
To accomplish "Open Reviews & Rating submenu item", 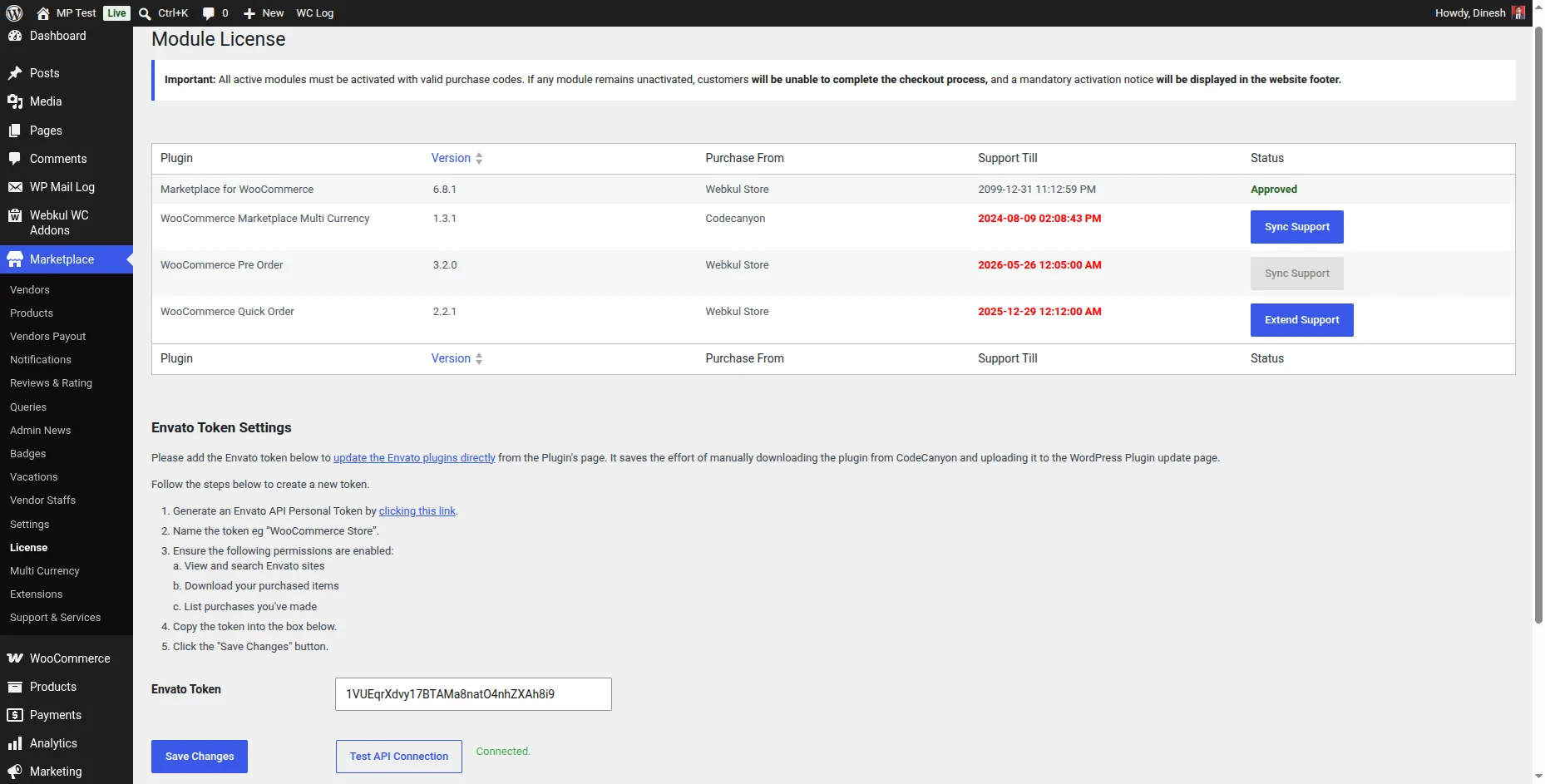I will (x=52, y=382).
